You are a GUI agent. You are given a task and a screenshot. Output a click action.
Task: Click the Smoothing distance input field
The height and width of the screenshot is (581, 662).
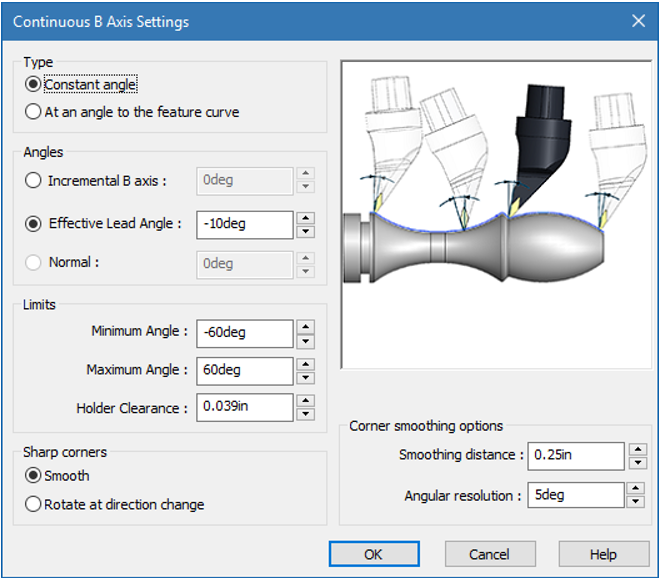point(576,456)
